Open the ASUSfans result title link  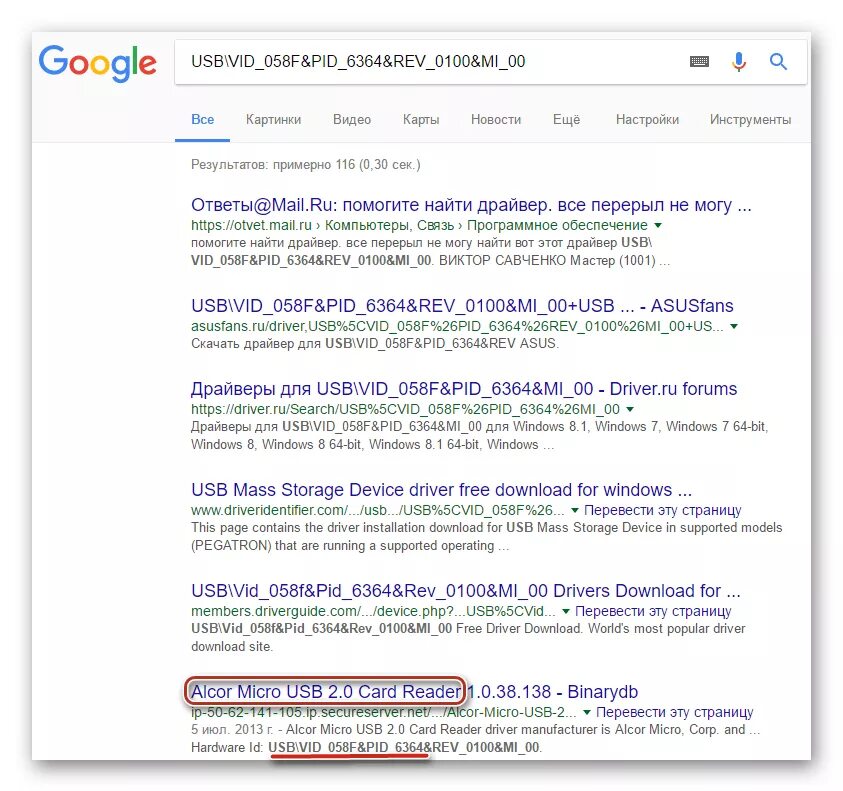[462, 306]
